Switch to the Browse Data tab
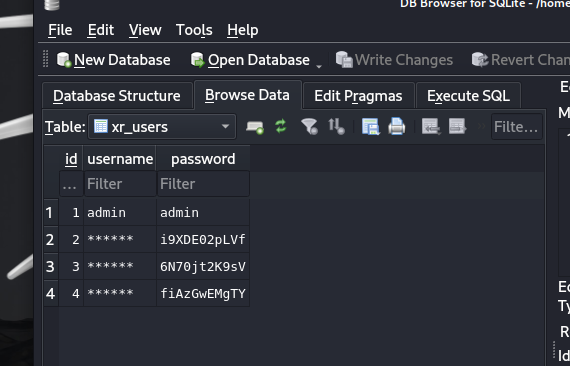The width and height of the screenshot is (570, 366). tap(247, 95)
